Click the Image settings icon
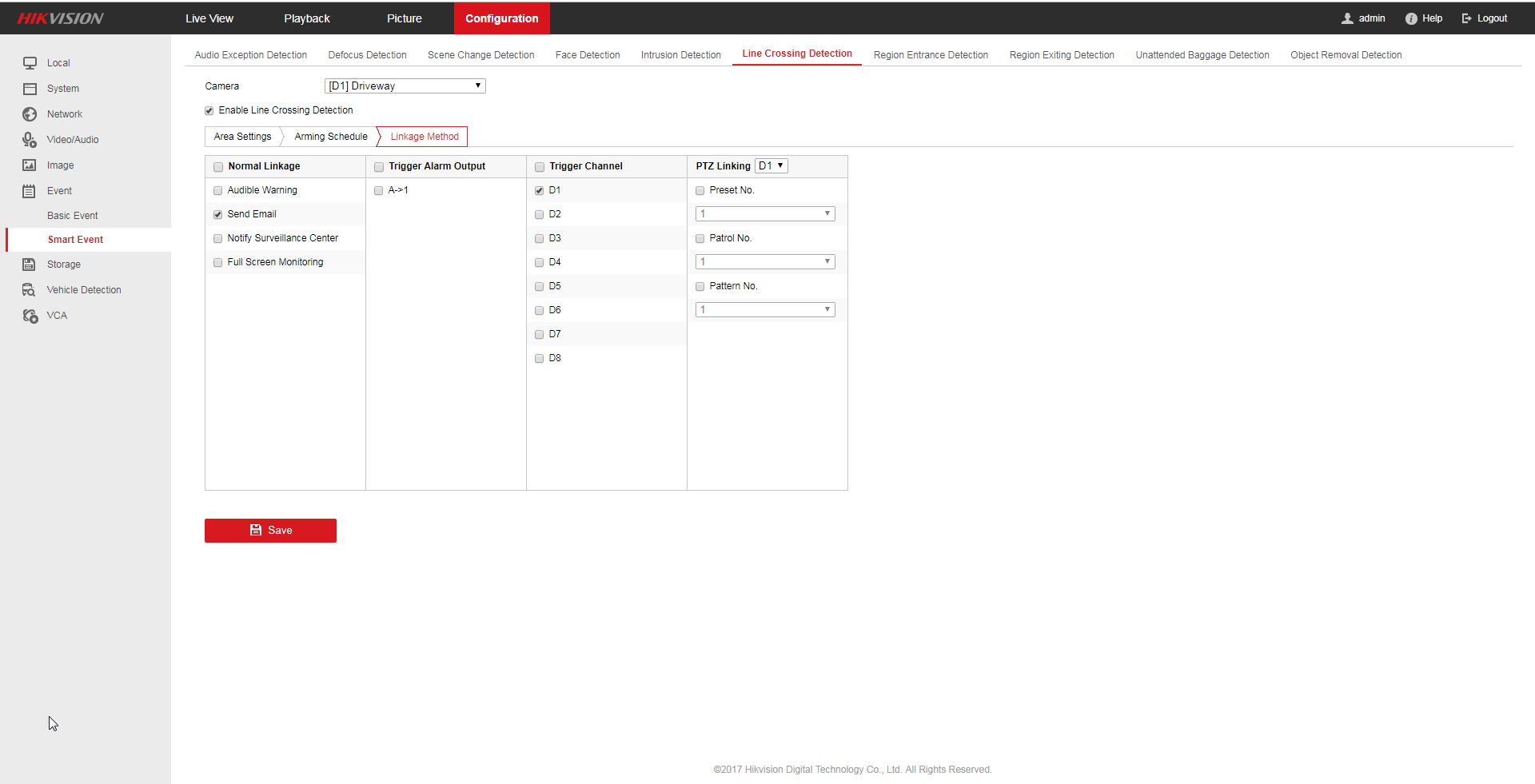 pos(30,165)
